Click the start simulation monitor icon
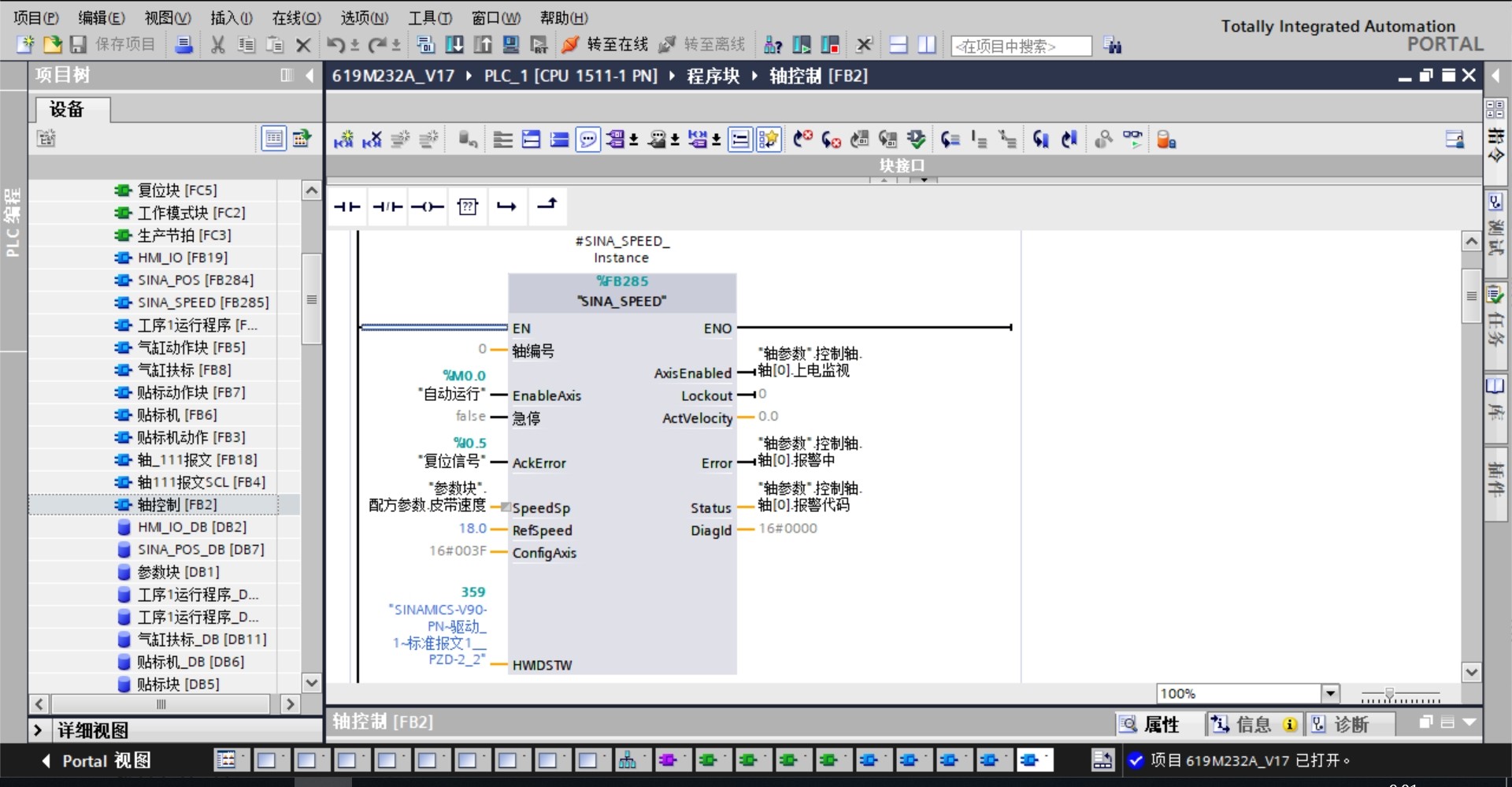The height and width of the screenshot is (787, 1512). [x=511, y=45]
